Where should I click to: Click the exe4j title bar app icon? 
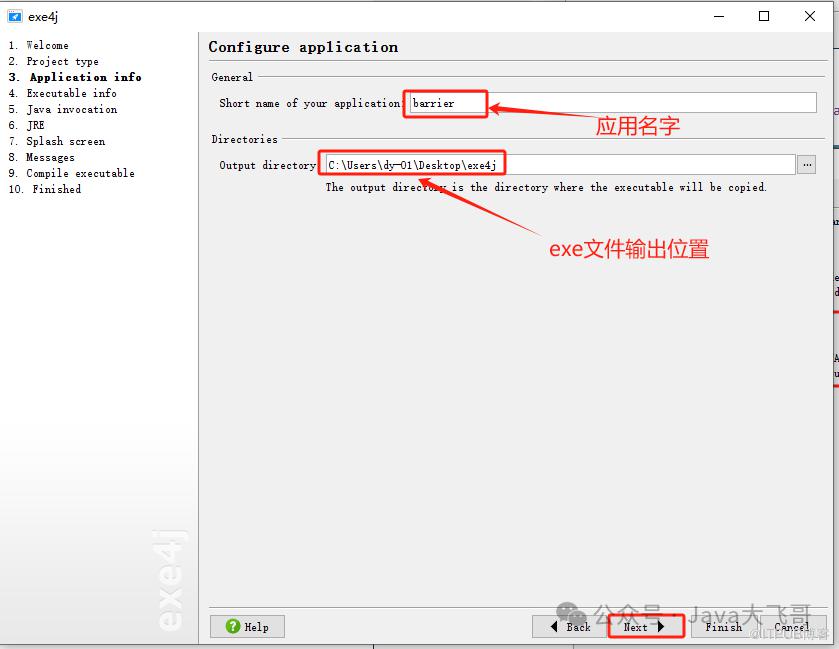pyautogui.click(x=14, y=17)
